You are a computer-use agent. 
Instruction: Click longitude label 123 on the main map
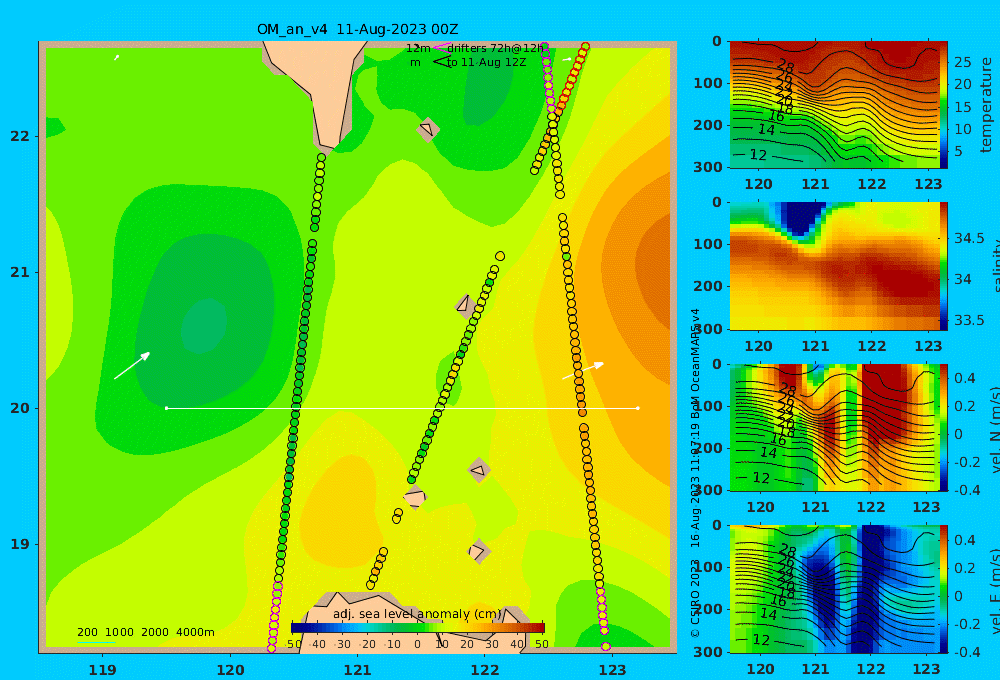pyautogui.click(x=613, y=670)
